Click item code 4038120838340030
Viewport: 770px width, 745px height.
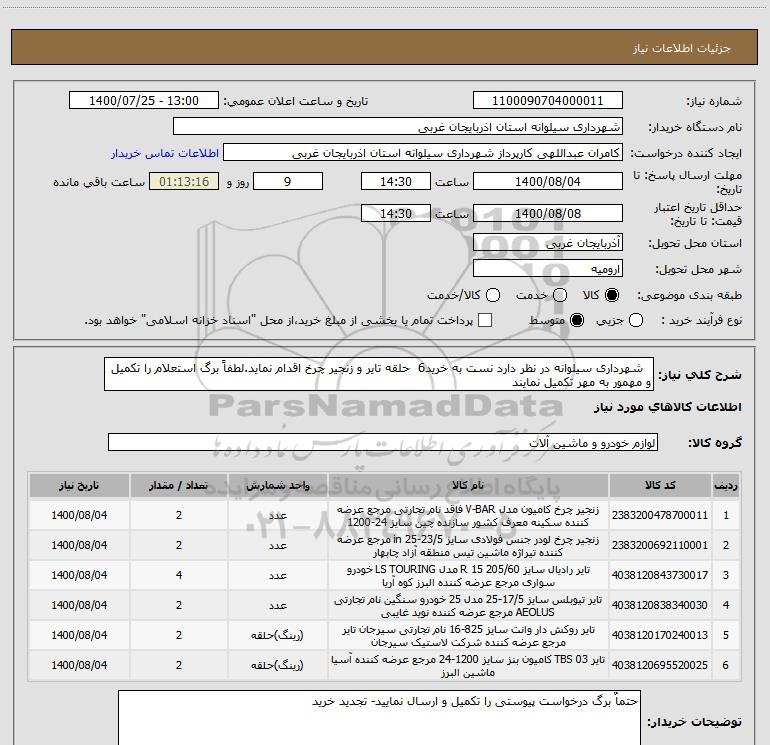point(660,605)
